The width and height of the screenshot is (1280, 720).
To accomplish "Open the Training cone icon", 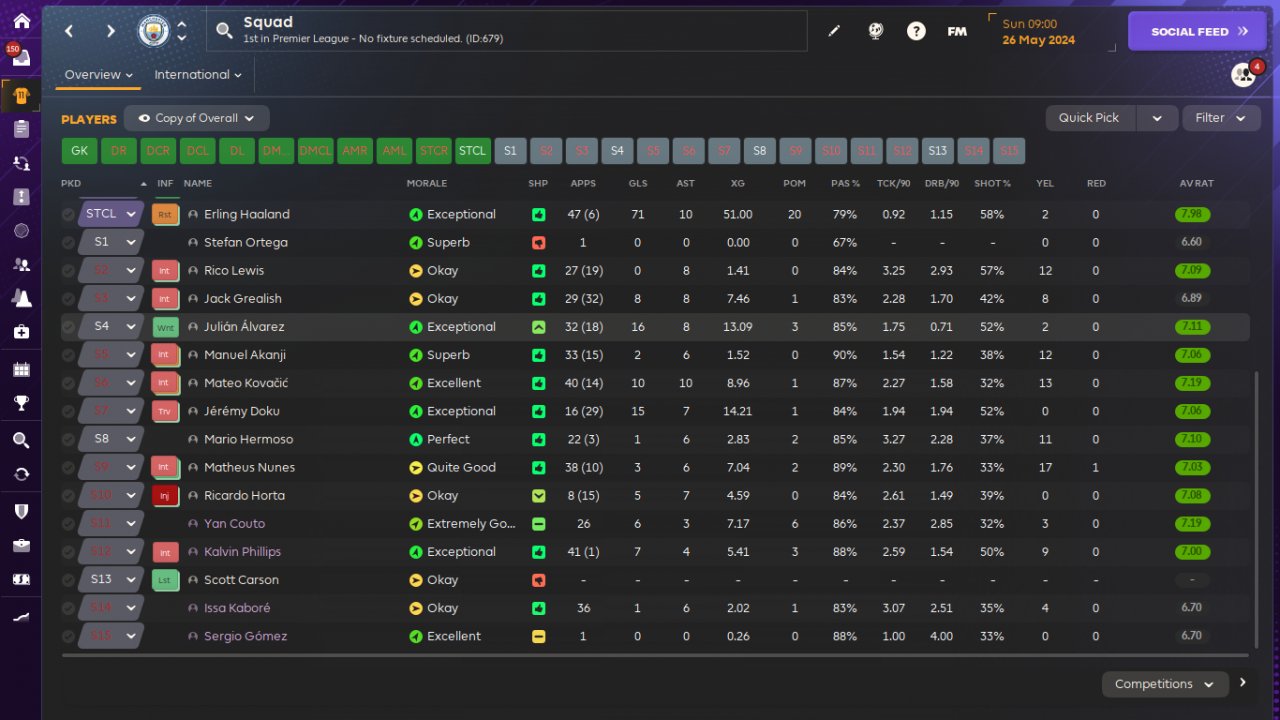I will pyautogui.click(x=21, y=298).
